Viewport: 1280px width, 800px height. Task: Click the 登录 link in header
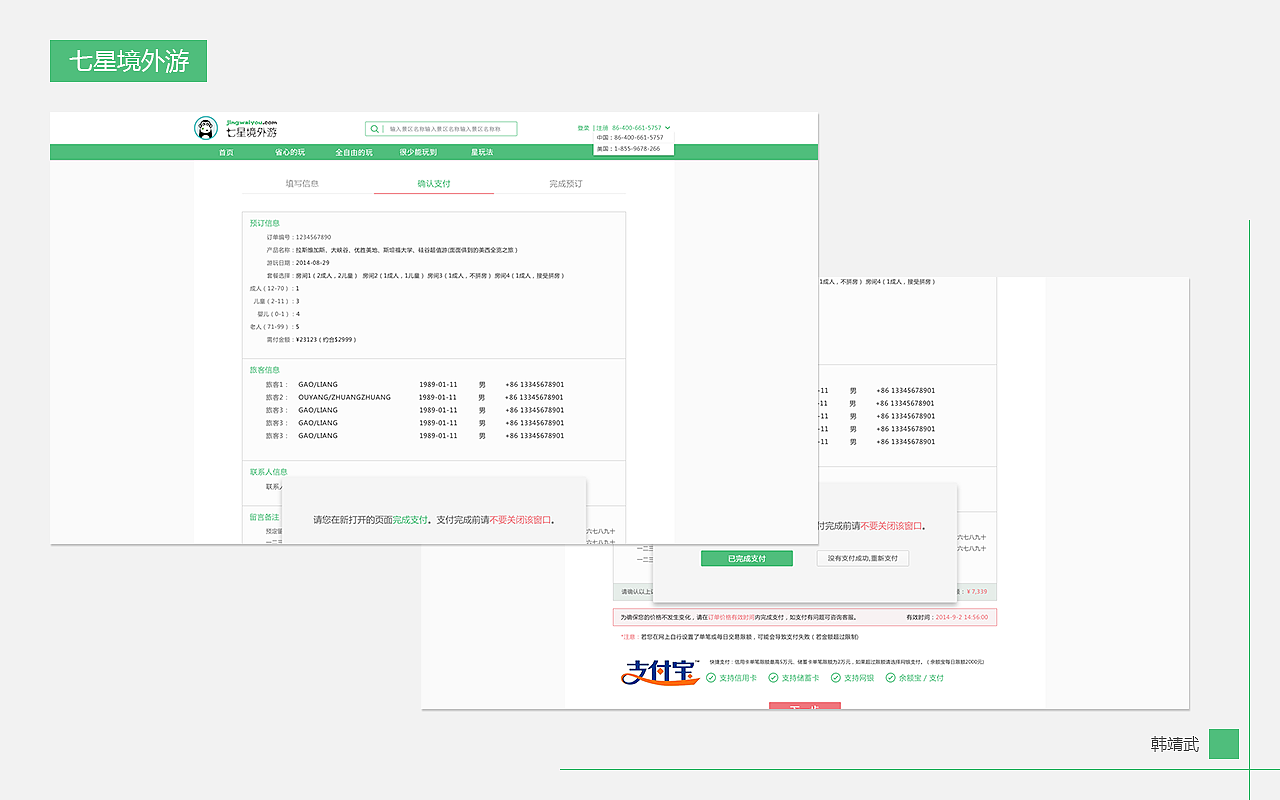(x=583, y=128)
